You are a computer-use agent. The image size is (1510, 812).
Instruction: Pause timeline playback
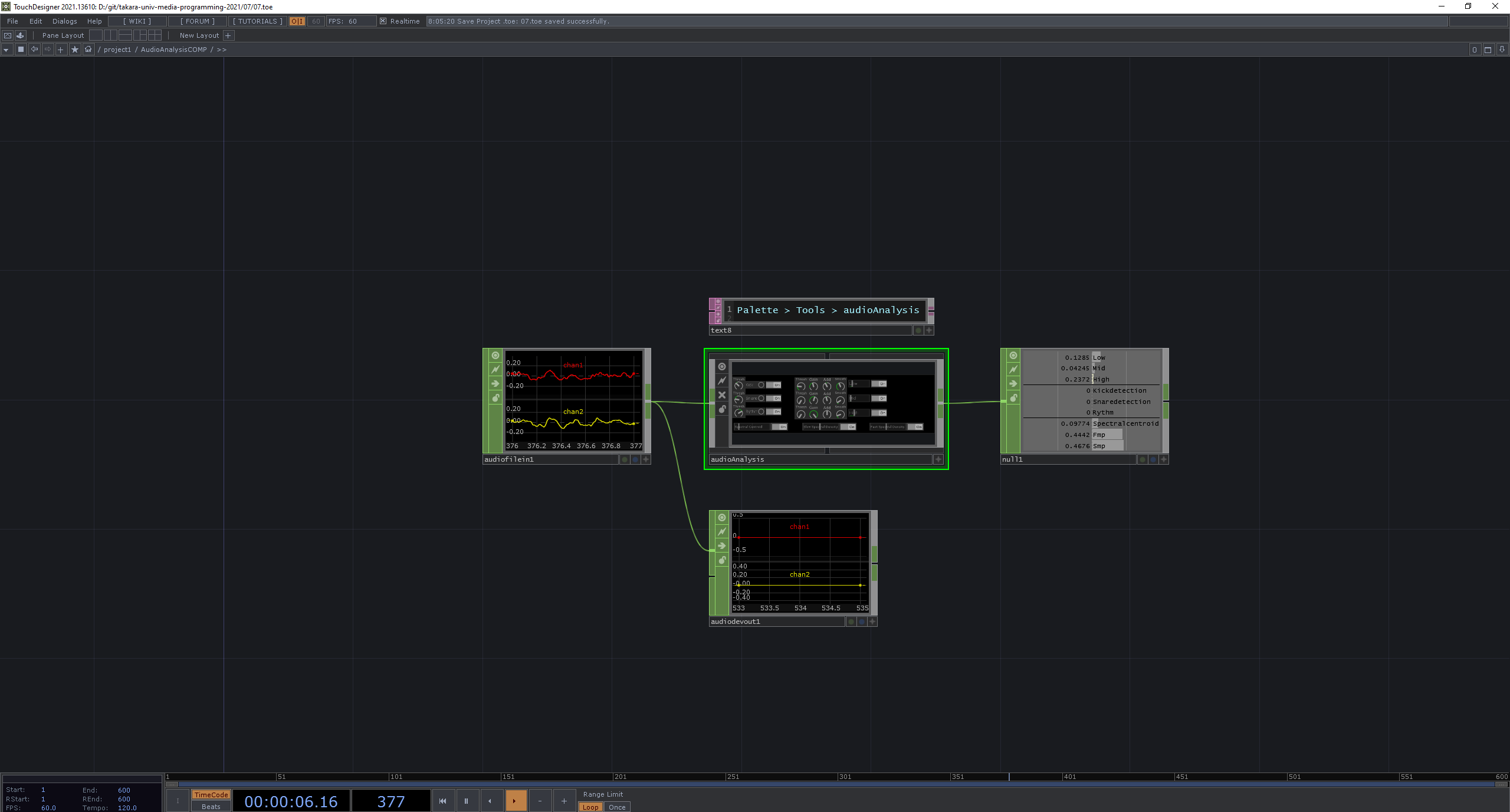(x=466, y=801)
